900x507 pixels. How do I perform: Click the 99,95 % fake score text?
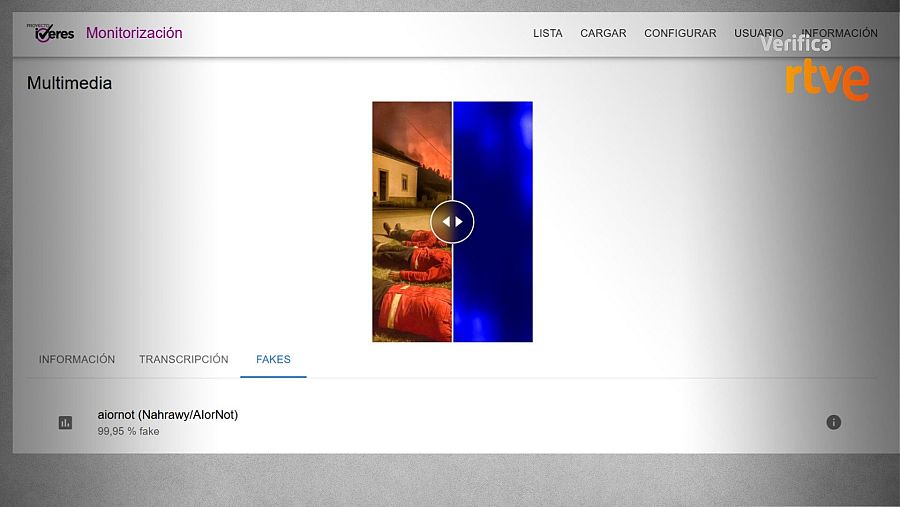coord(128,431)
